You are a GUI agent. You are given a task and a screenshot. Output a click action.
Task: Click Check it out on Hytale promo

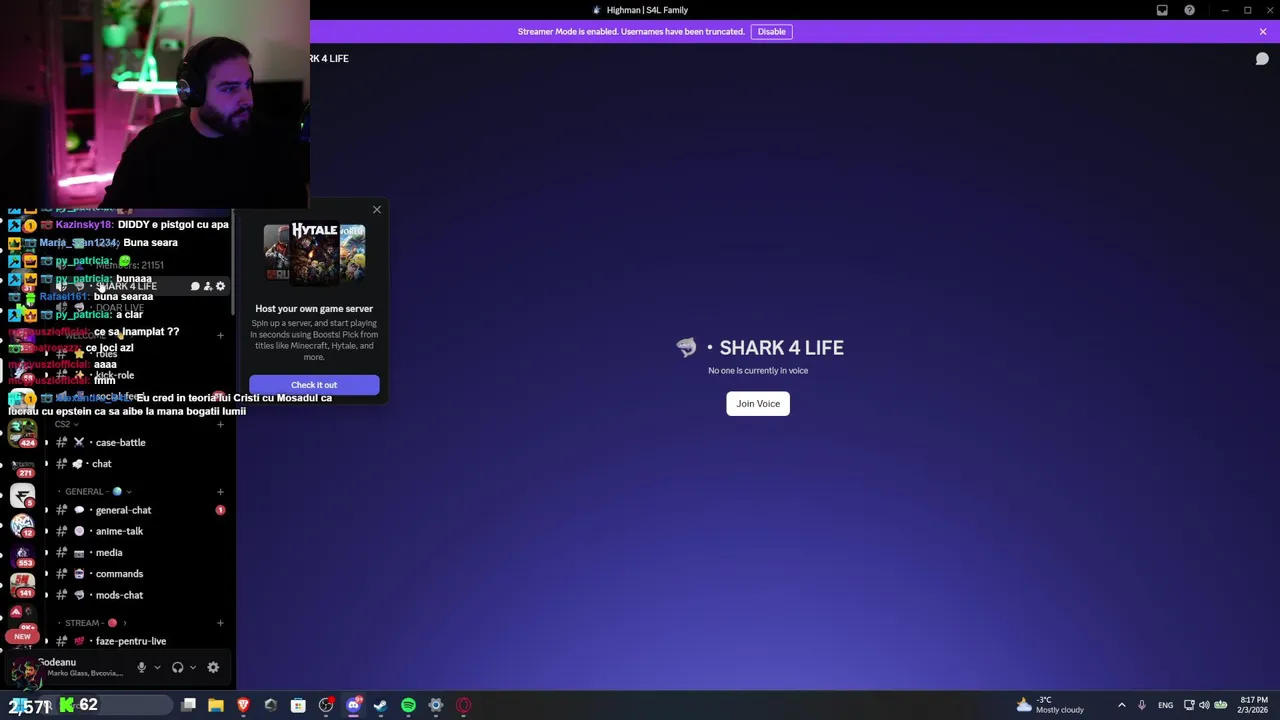[x=314, y=385]
